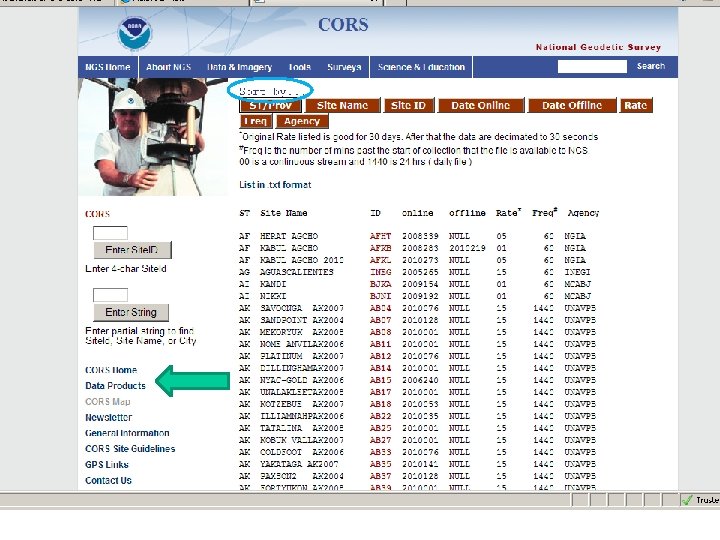This screenshot has height=540, width=720.
Task: Click the Enter String button
Action: click(131, 312)
